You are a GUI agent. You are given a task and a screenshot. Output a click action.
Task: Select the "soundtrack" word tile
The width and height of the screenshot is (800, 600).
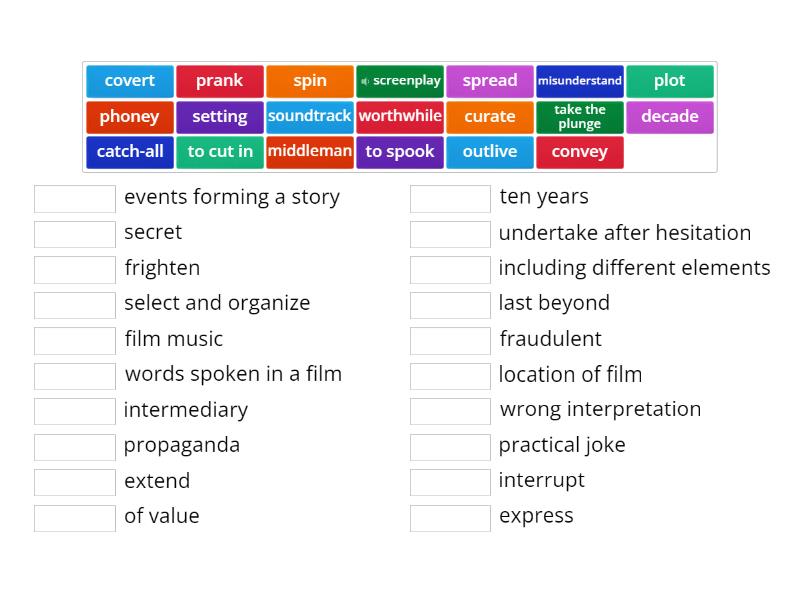pos(310,117)
